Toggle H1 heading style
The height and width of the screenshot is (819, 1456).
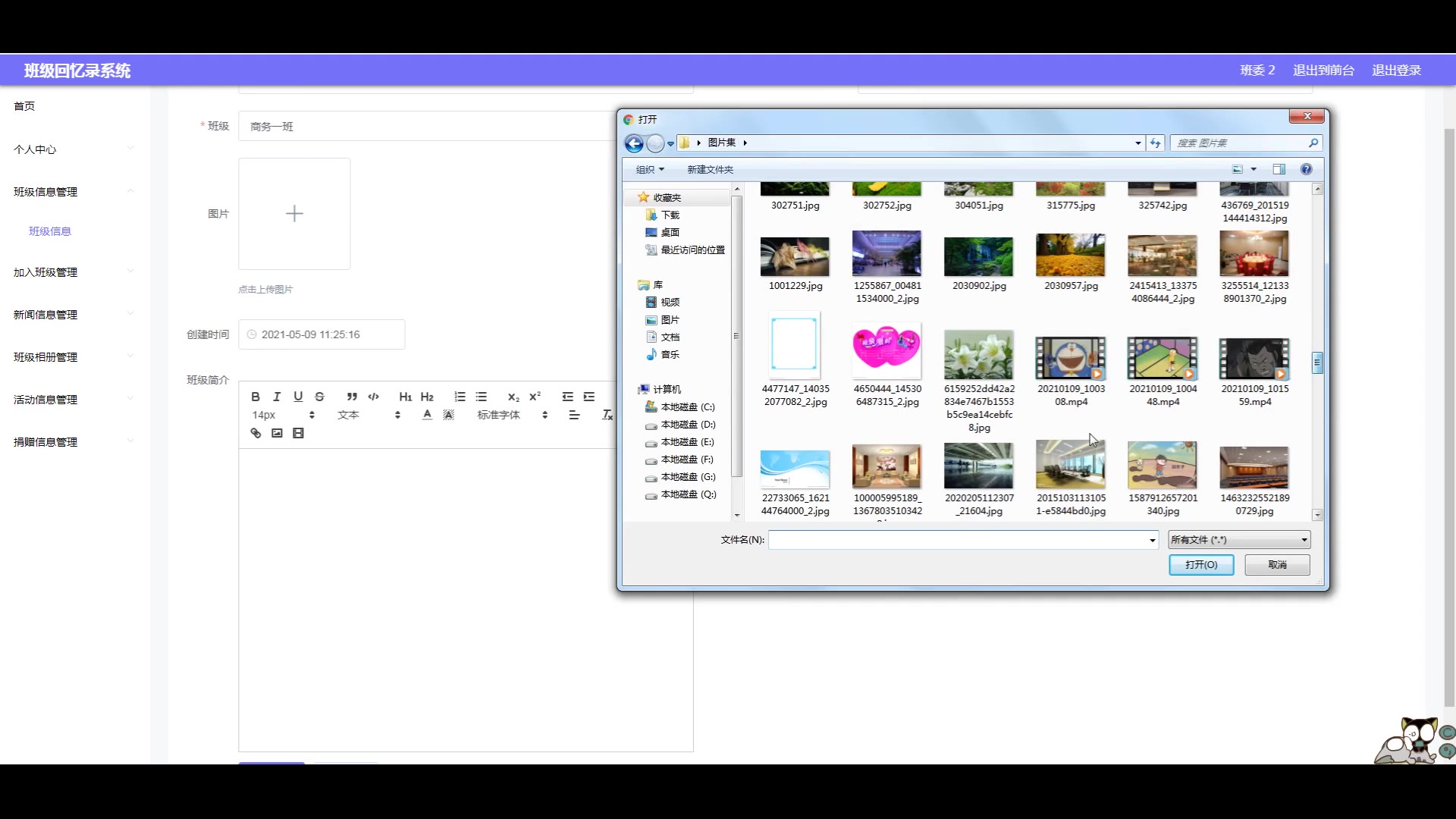click(406, 397)
